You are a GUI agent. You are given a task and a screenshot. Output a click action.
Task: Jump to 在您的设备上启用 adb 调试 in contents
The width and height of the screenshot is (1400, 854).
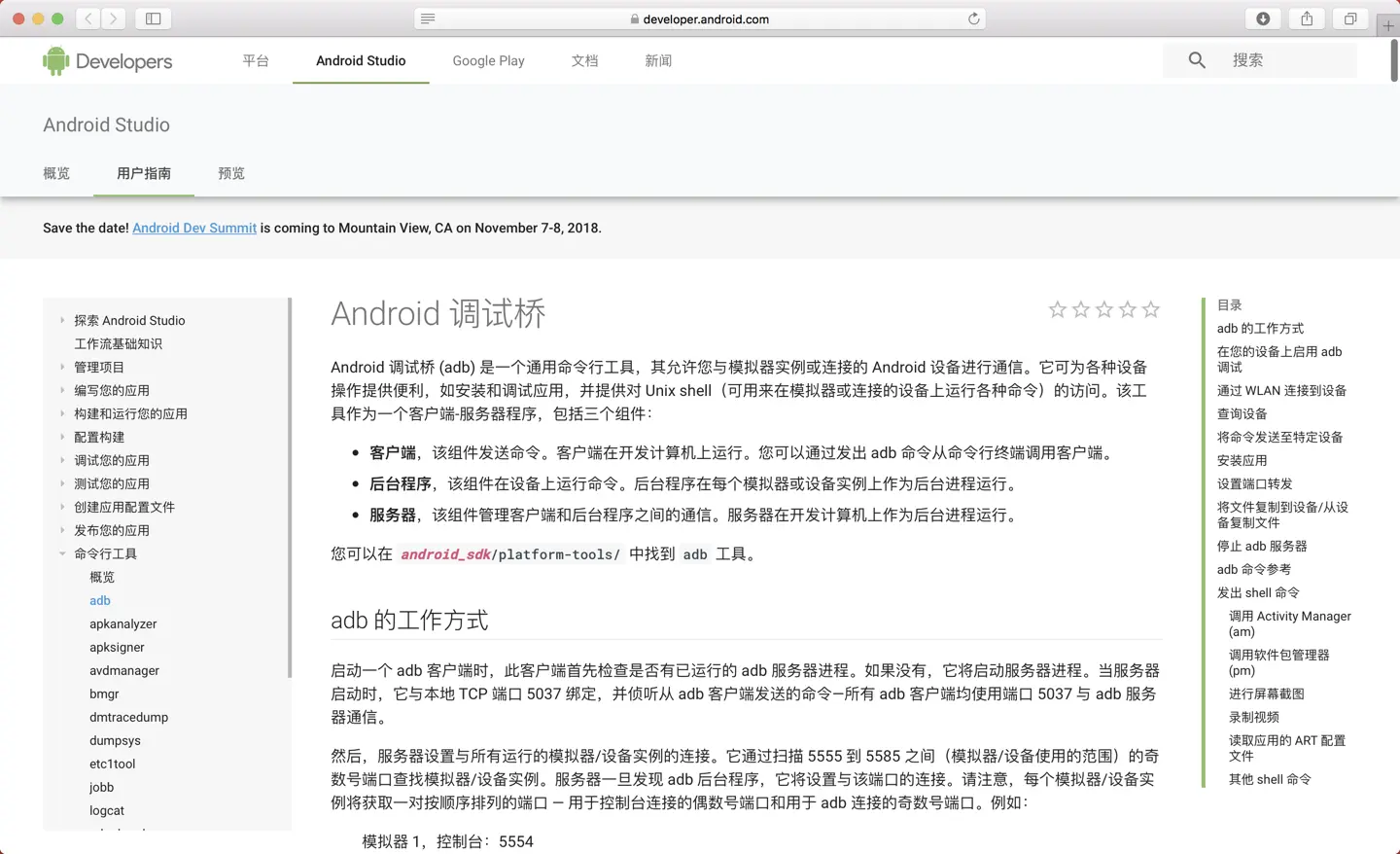(1279, 359)
